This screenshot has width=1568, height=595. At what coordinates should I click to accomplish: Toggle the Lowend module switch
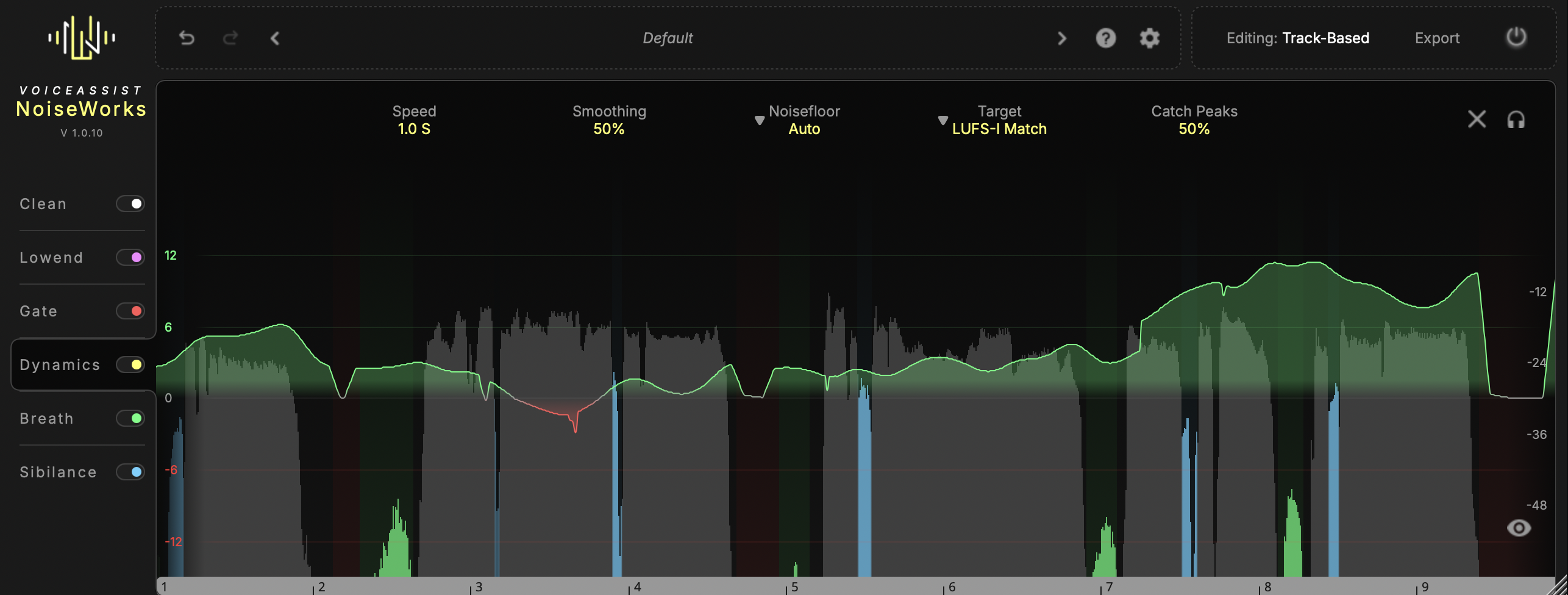coord(130,257)
